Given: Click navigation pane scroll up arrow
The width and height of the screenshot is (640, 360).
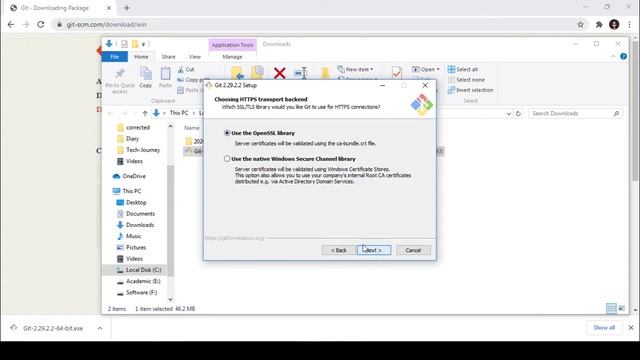Looking at the screenshot, I should coord(170,127).
